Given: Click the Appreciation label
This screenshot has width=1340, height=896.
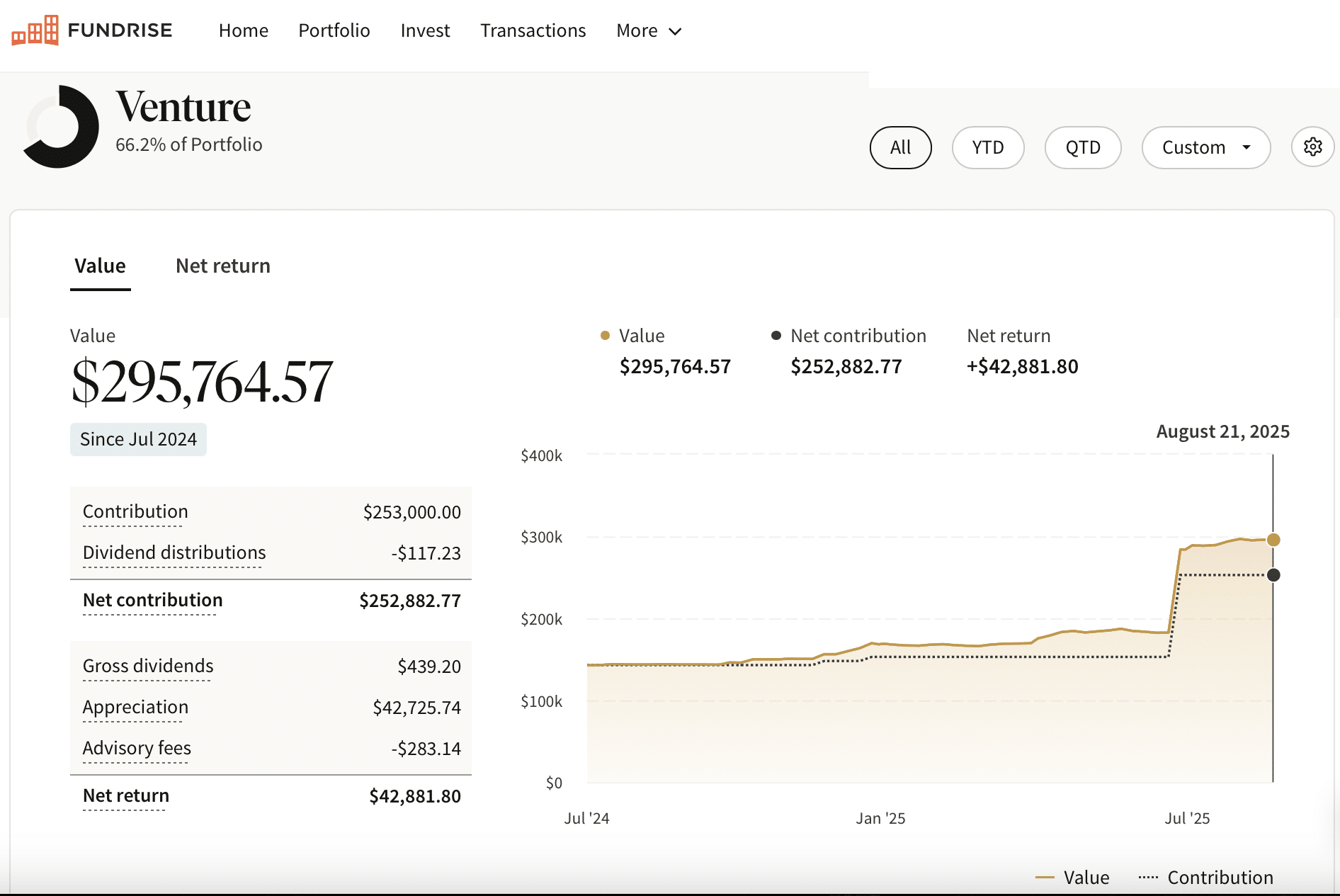Looking at the screenshot, I should [x=135, y=707].
